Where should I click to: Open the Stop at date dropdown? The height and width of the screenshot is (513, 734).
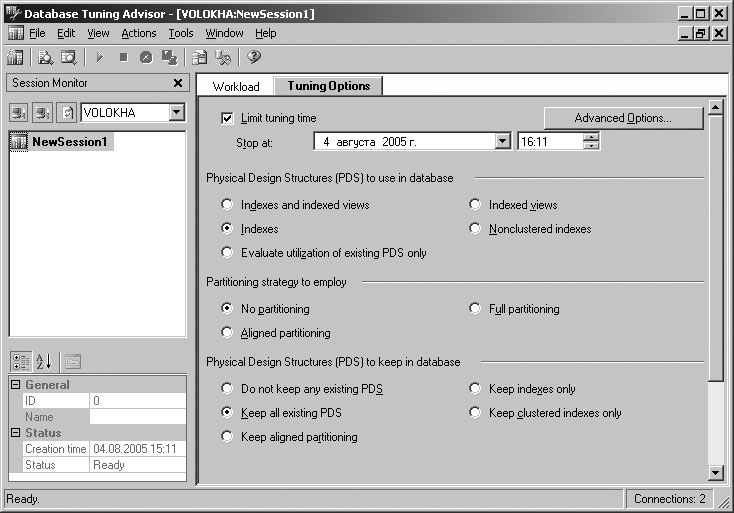click(x=502, y=142)
